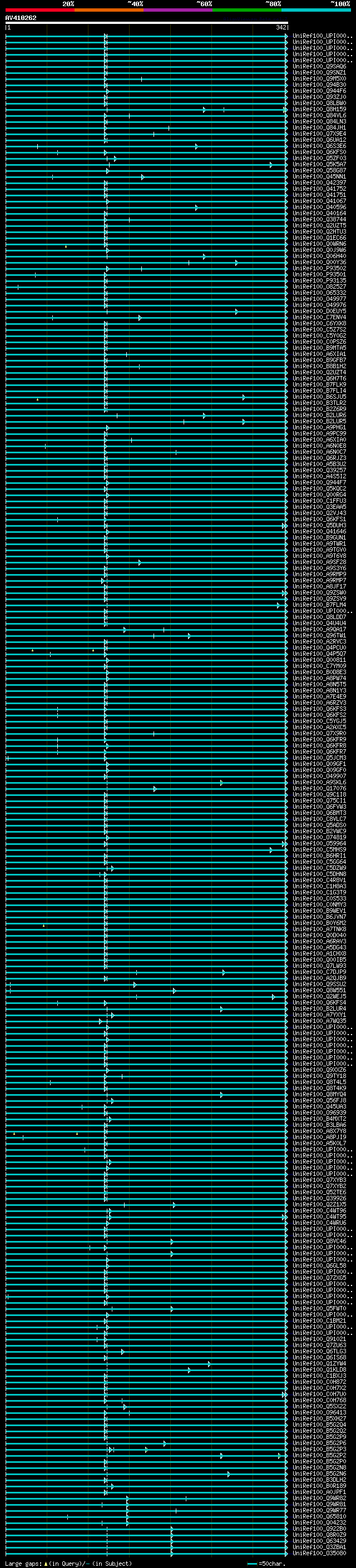Screen dimensions: 356x1568
Task: Select the hit UniRef100_Q9SAQ6
Action: pos(319,66)
